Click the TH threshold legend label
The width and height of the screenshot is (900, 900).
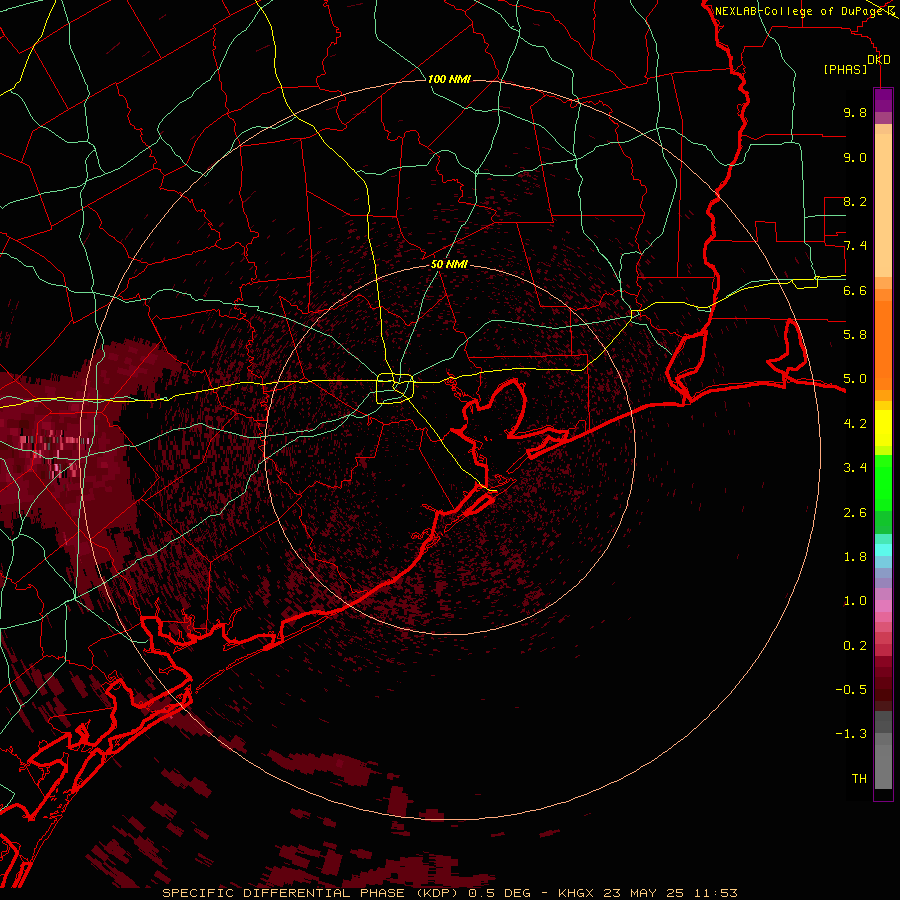859,779
